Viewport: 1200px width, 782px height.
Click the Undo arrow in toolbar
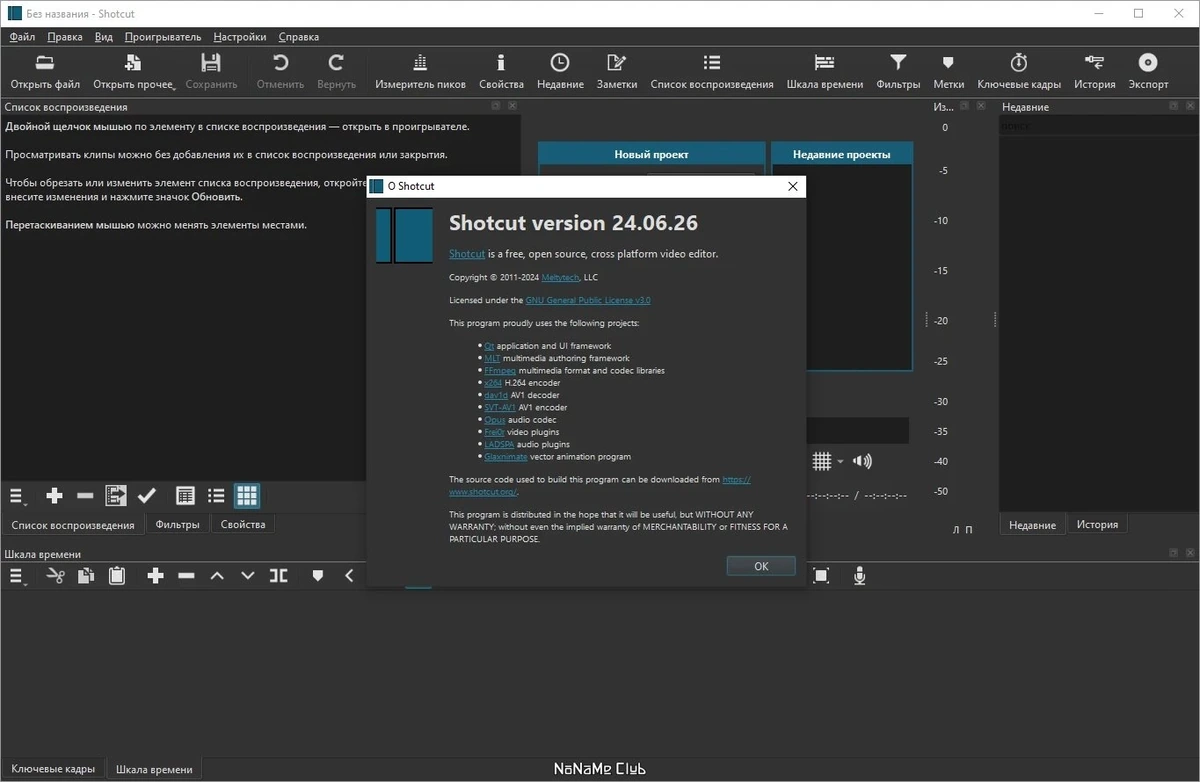[280, 63]
